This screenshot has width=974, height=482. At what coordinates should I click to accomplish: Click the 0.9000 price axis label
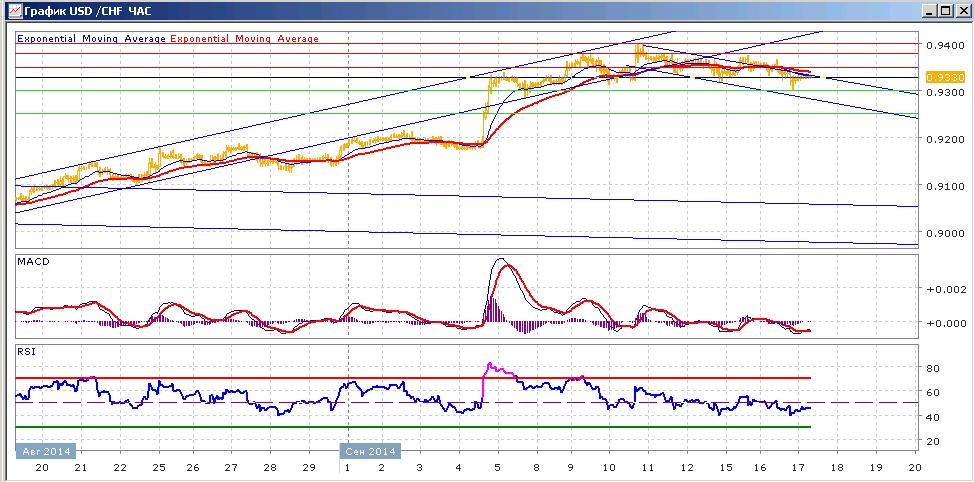coord(943,233)
